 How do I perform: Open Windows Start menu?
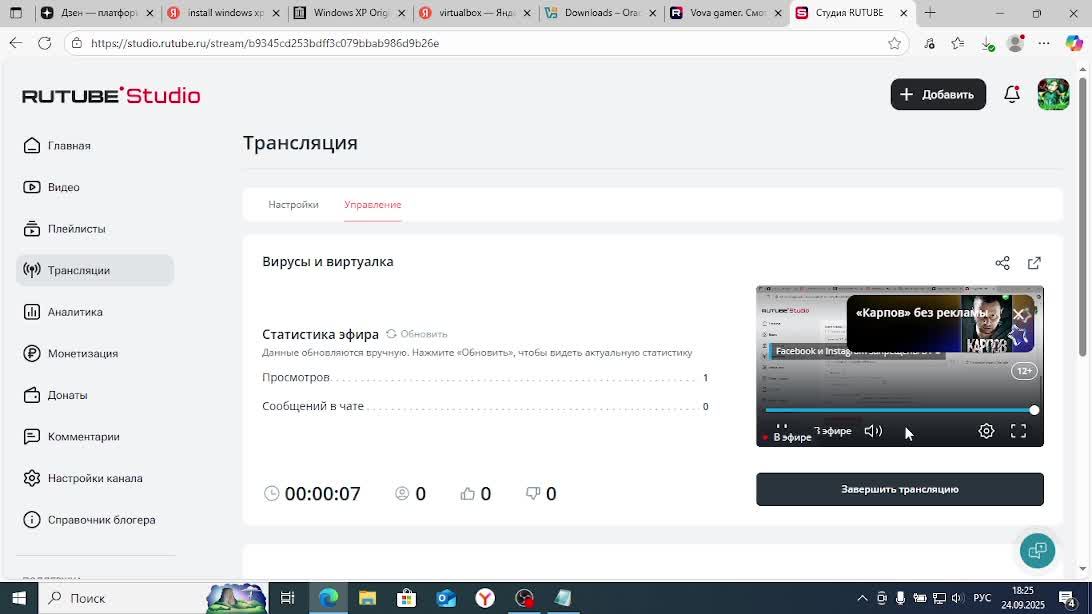[x=19, y=598]
